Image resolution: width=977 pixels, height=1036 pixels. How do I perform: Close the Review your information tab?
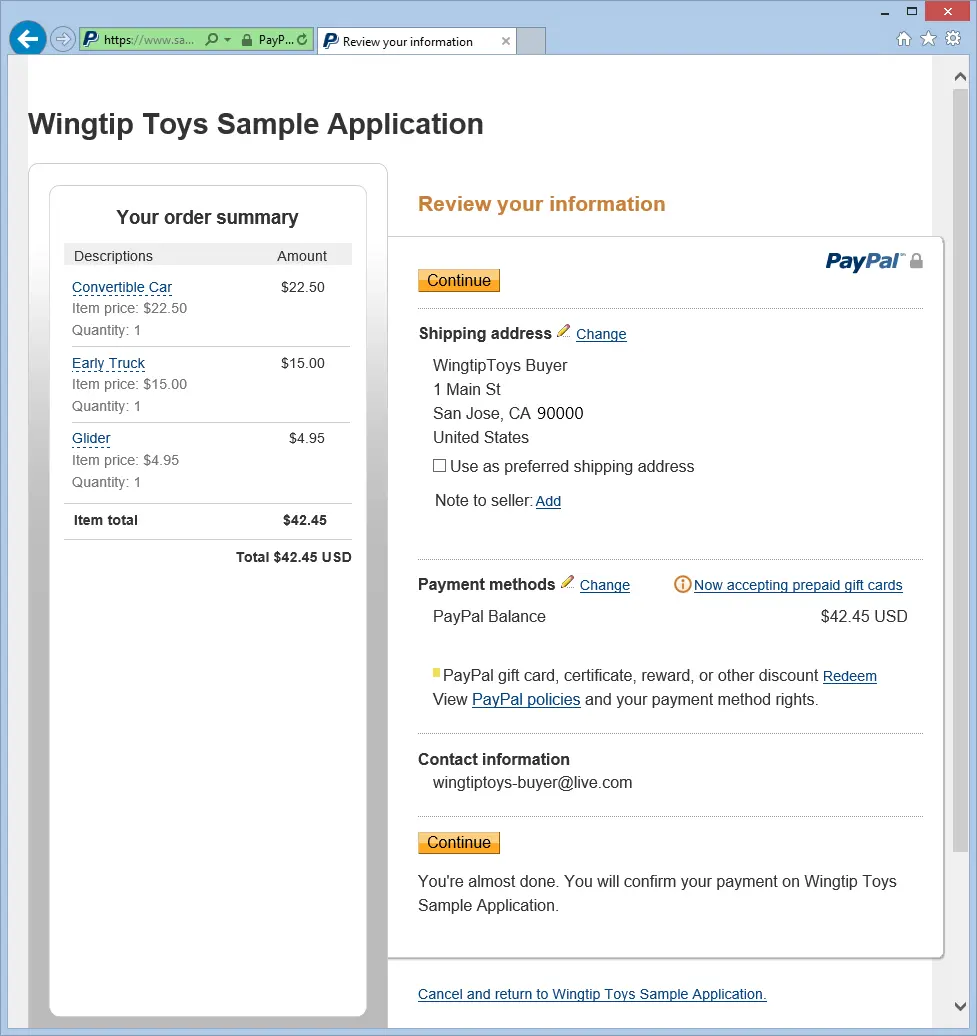505,41
